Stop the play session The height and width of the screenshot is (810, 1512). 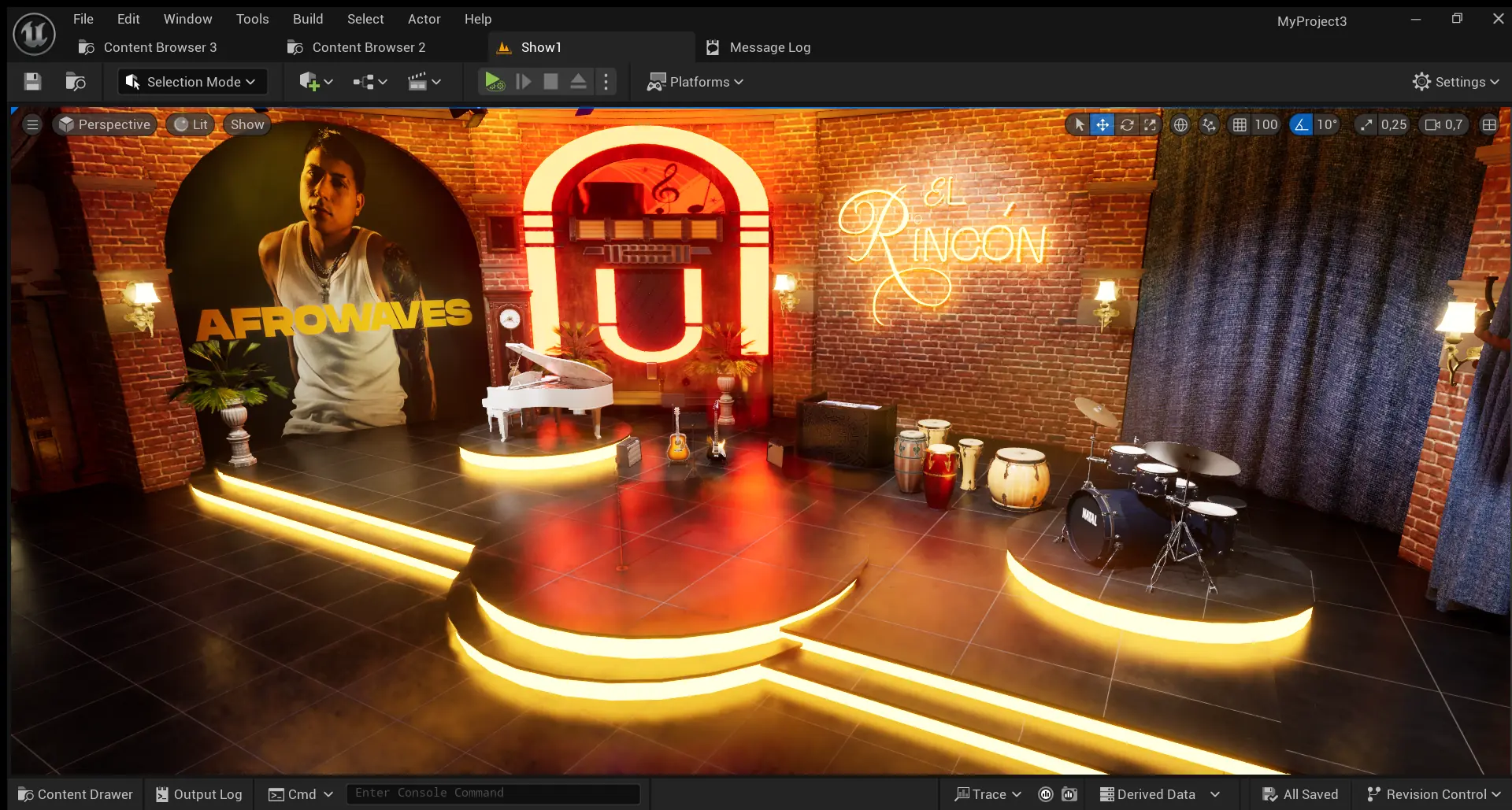coord(550,82)
